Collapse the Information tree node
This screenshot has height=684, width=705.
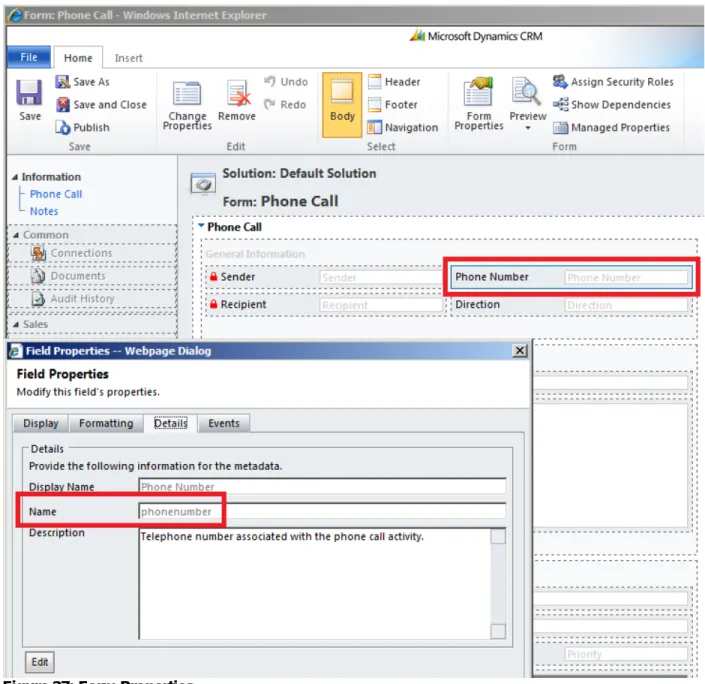coord(15,177)
